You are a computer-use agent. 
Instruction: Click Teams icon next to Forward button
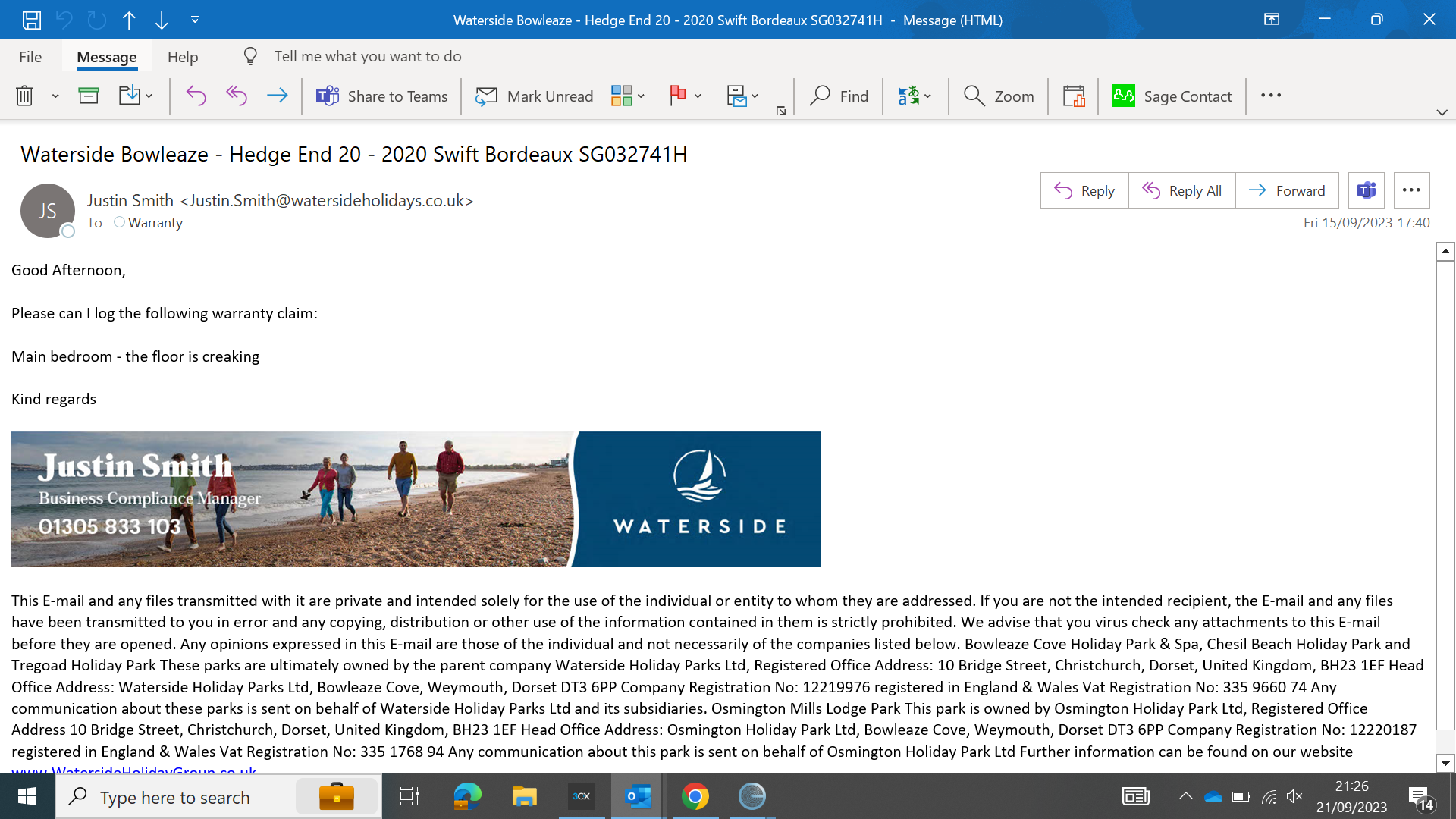click(x=1366, y=190)
